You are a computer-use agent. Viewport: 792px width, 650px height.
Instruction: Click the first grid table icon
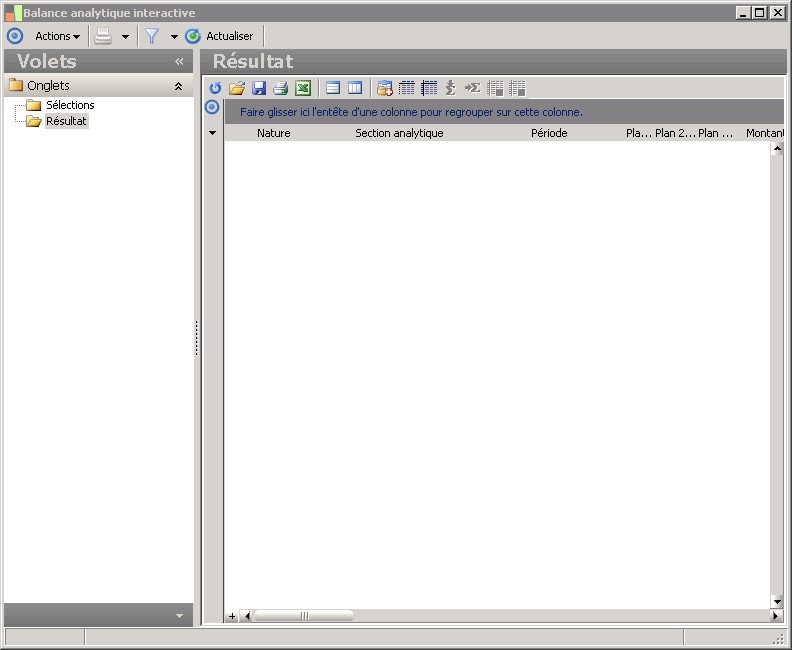[x=407, y=88]
